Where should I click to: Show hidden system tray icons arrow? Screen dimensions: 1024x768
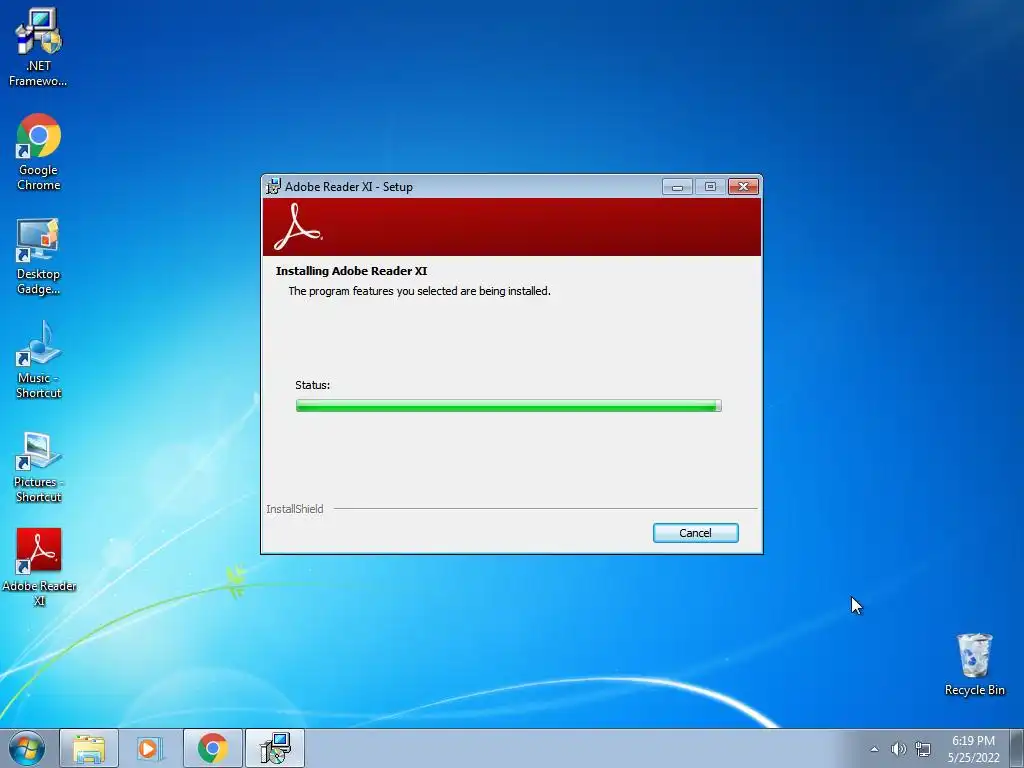click(x=874, y=749)
